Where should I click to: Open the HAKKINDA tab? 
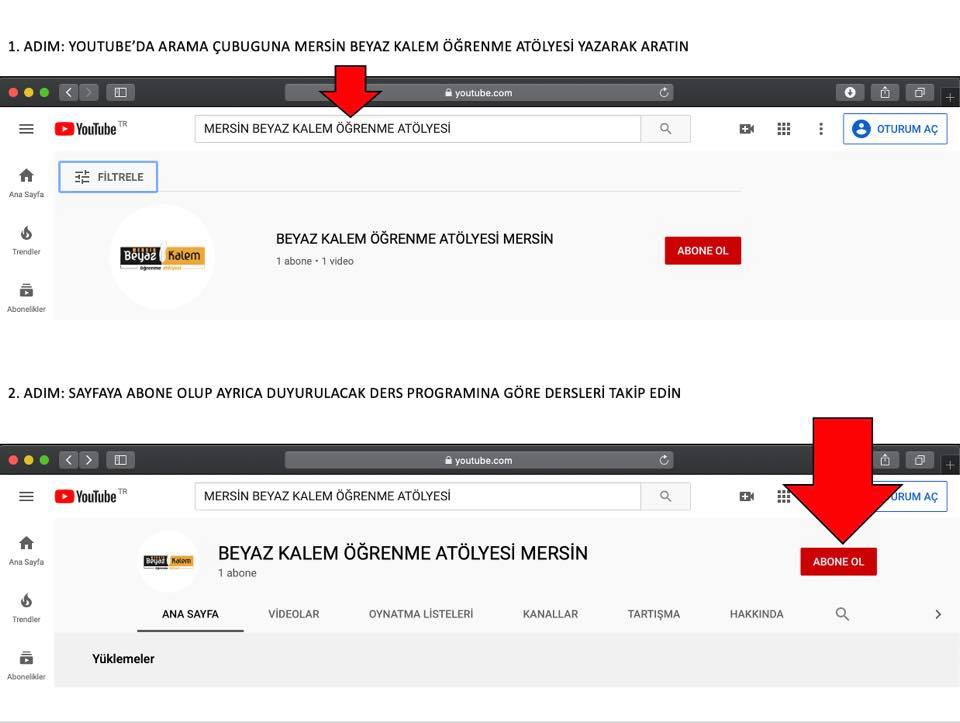click(x=757, y=614)
